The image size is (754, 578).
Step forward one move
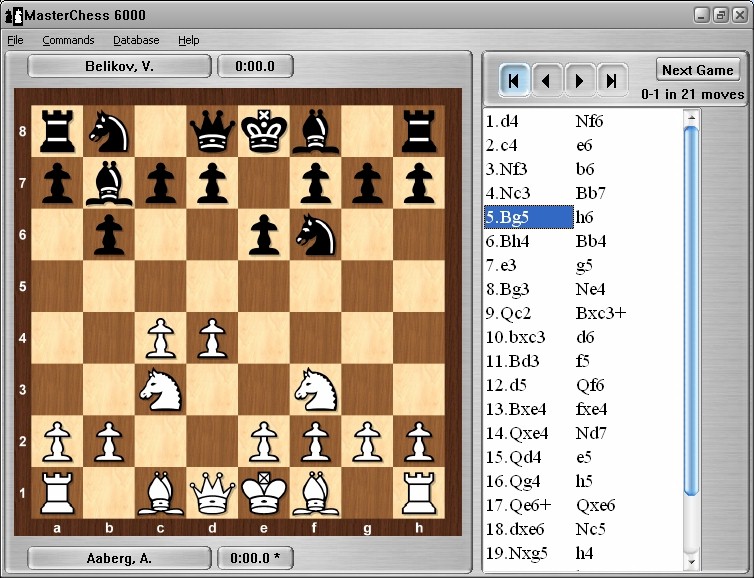pos(579,80)
